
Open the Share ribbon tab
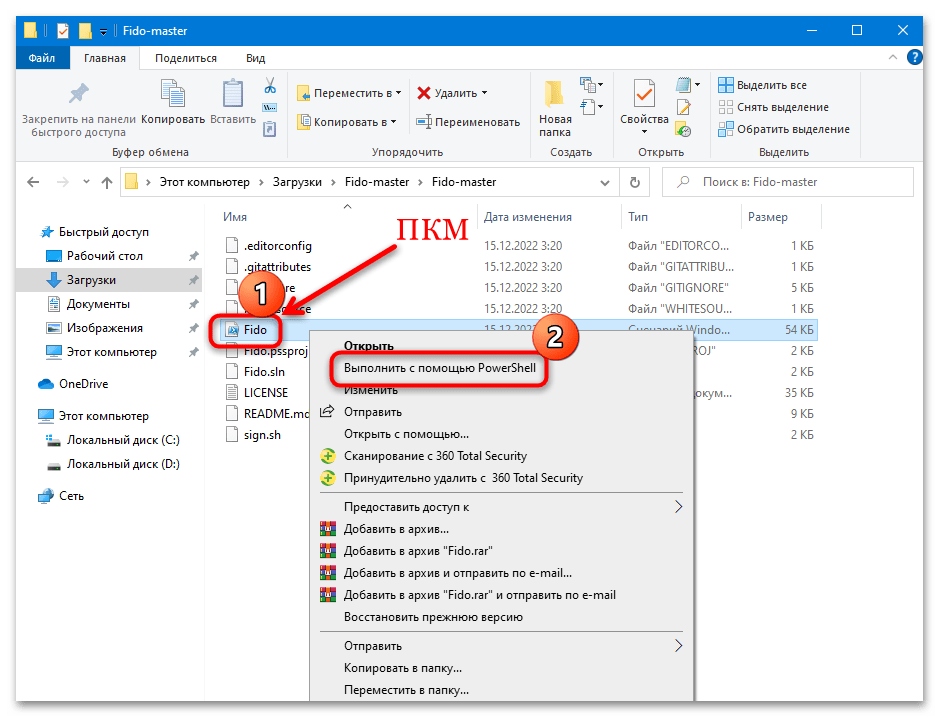click(x=186, y=59)
